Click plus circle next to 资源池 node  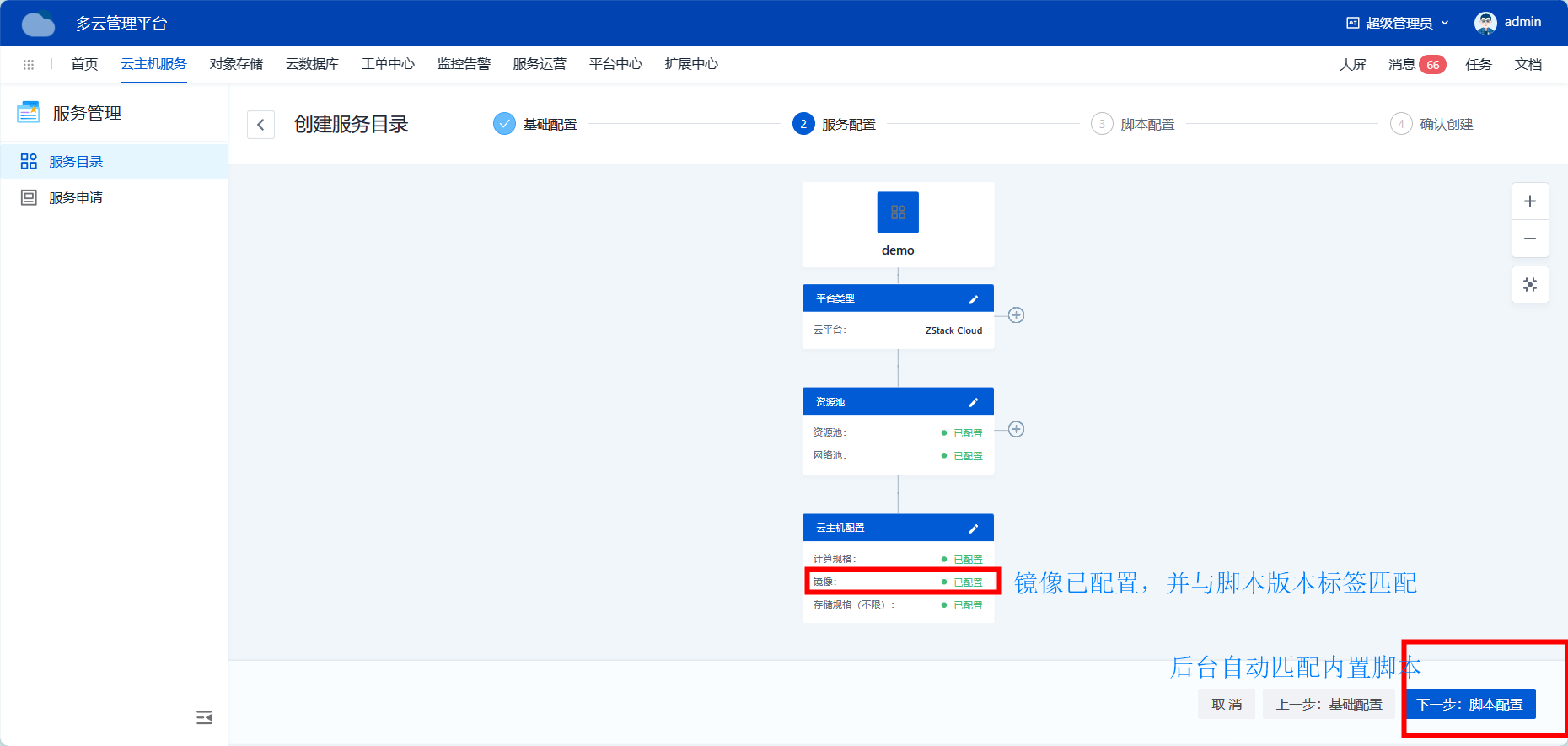(x=1017, y=430)
